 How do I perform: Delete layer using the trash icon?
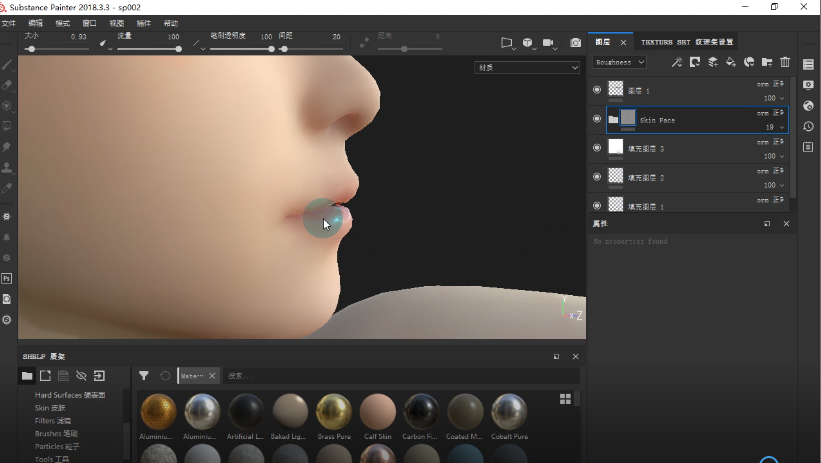coord(785,62)
